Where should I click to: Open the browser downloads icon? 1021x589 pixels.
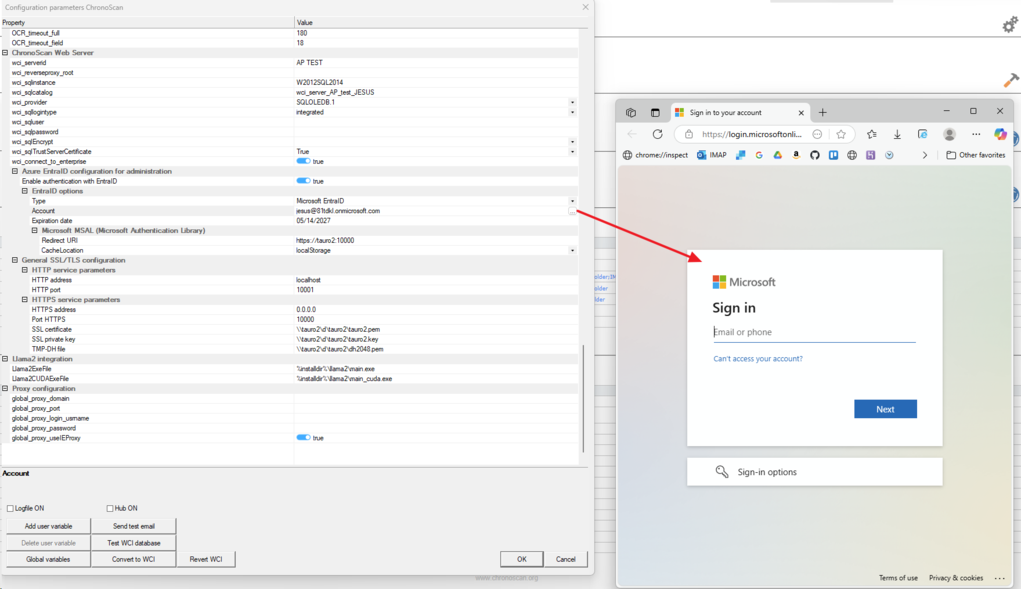point(897,134)
